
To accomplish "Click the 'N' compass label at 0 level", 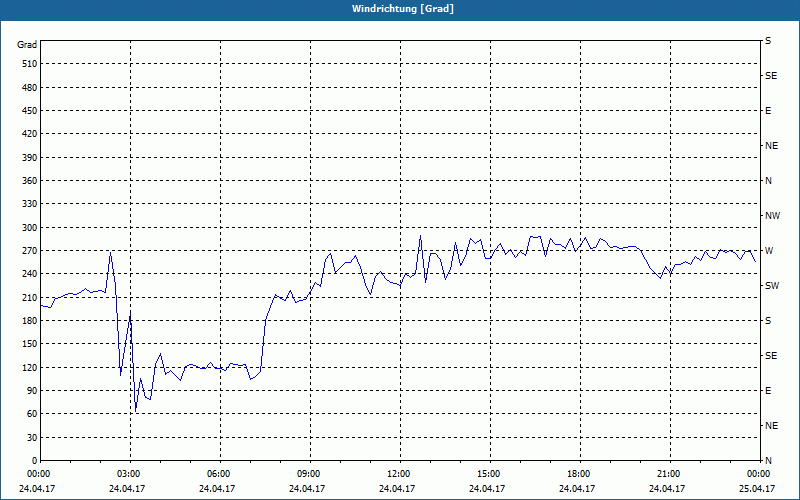I will click(768, 461).
